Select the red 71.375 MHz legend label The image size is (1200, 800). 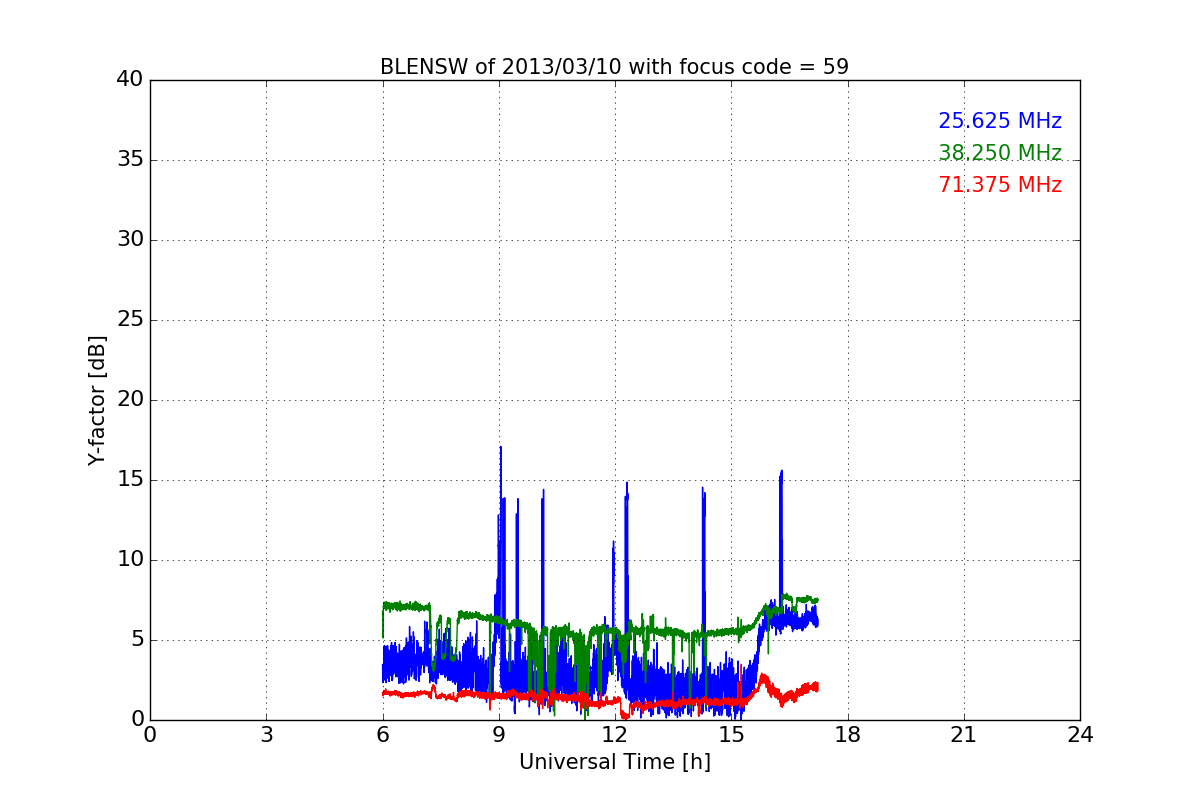coord(1000,185)
